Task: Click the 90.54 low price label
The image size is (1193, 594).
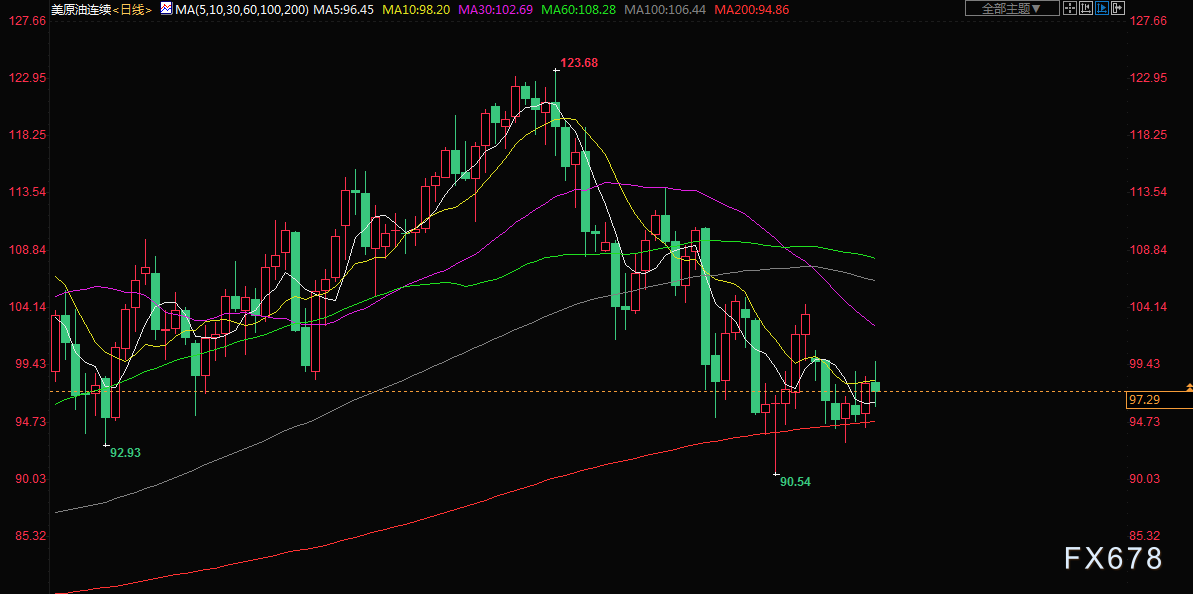Action: (x=796, y=481)
